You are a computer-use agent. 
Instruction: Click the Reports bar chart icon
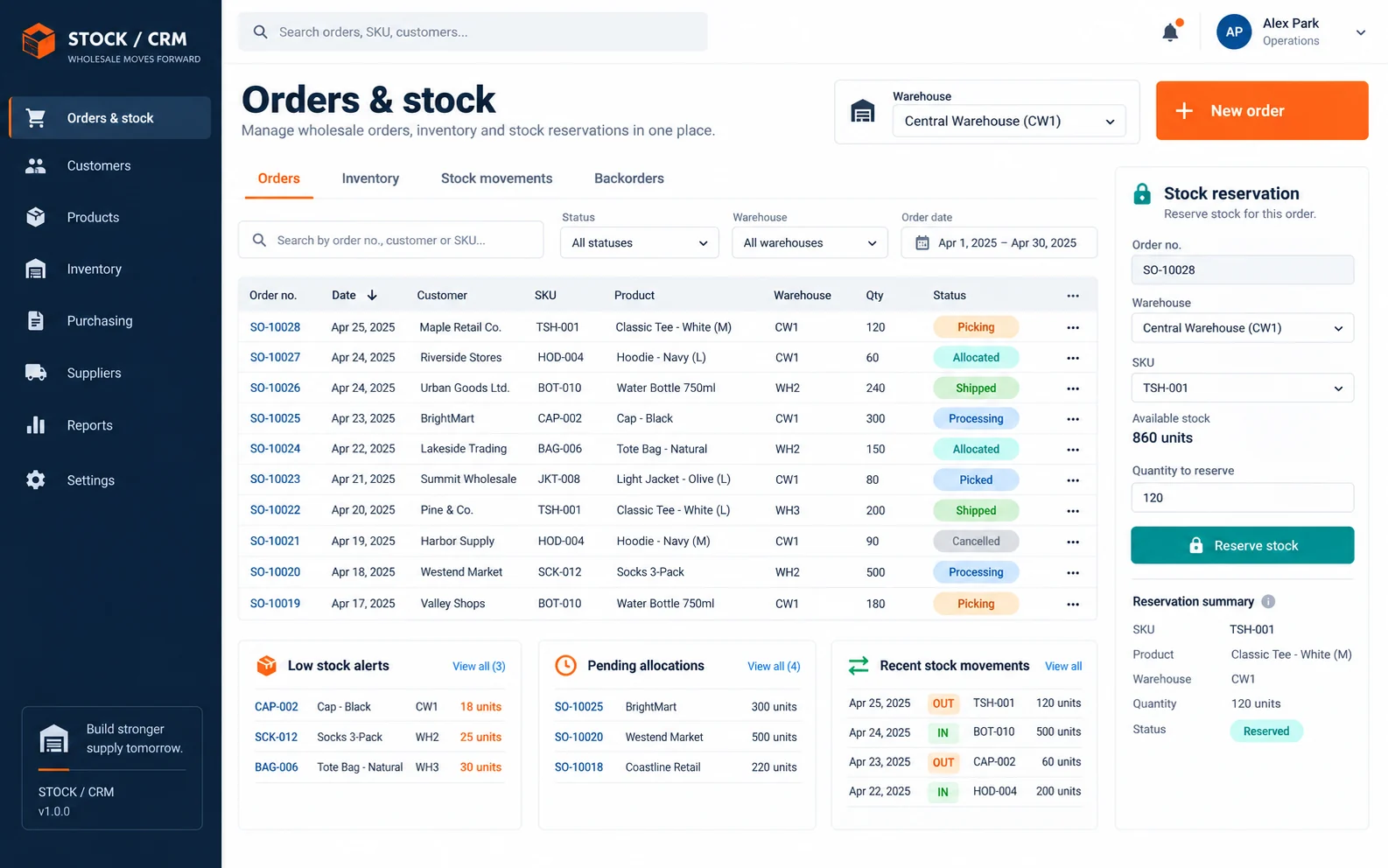[36, 425]
